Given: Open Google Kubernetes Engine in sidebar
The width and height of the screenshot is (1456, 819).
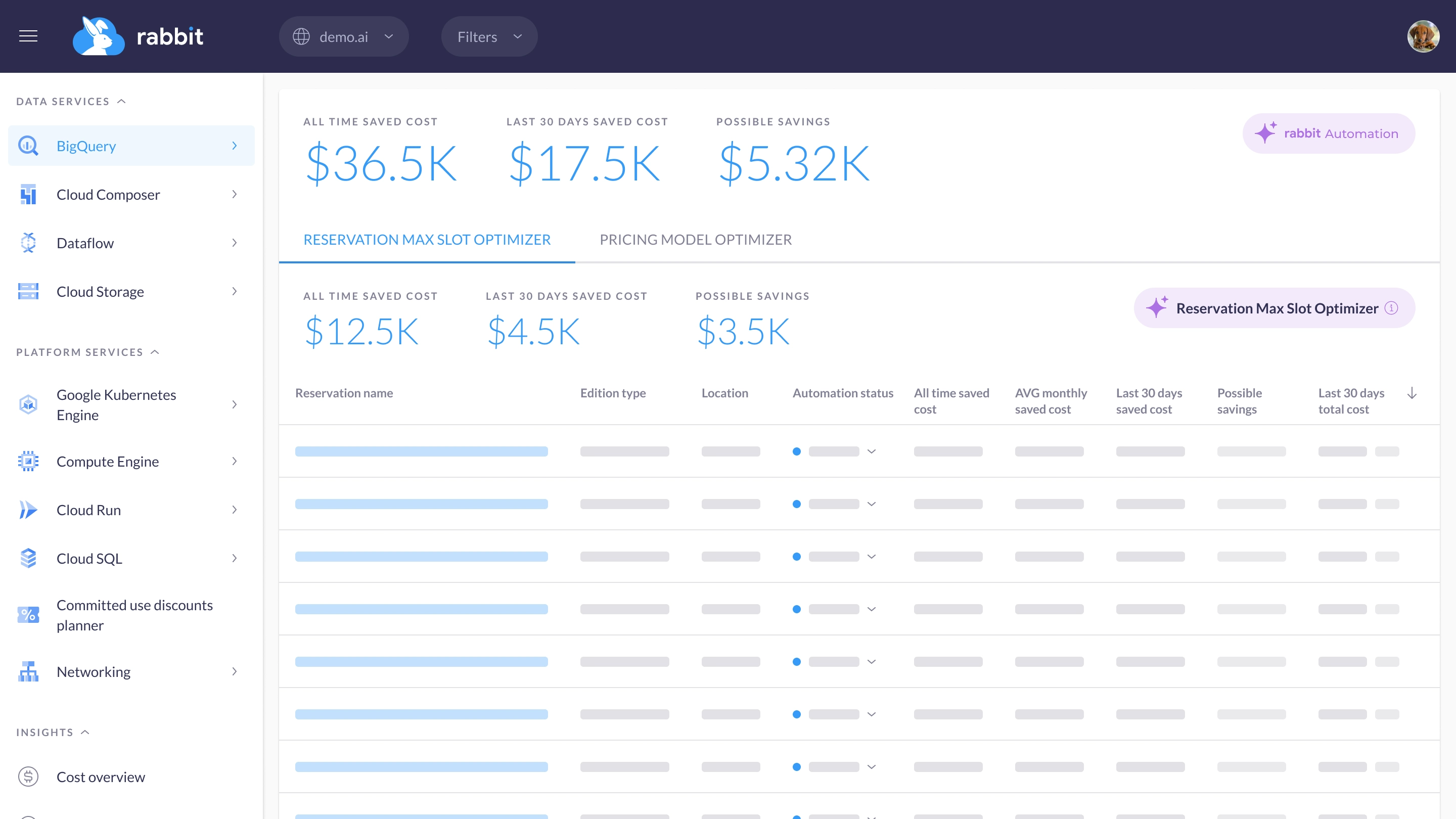Looking at the screenshot, I should [131, 404].
